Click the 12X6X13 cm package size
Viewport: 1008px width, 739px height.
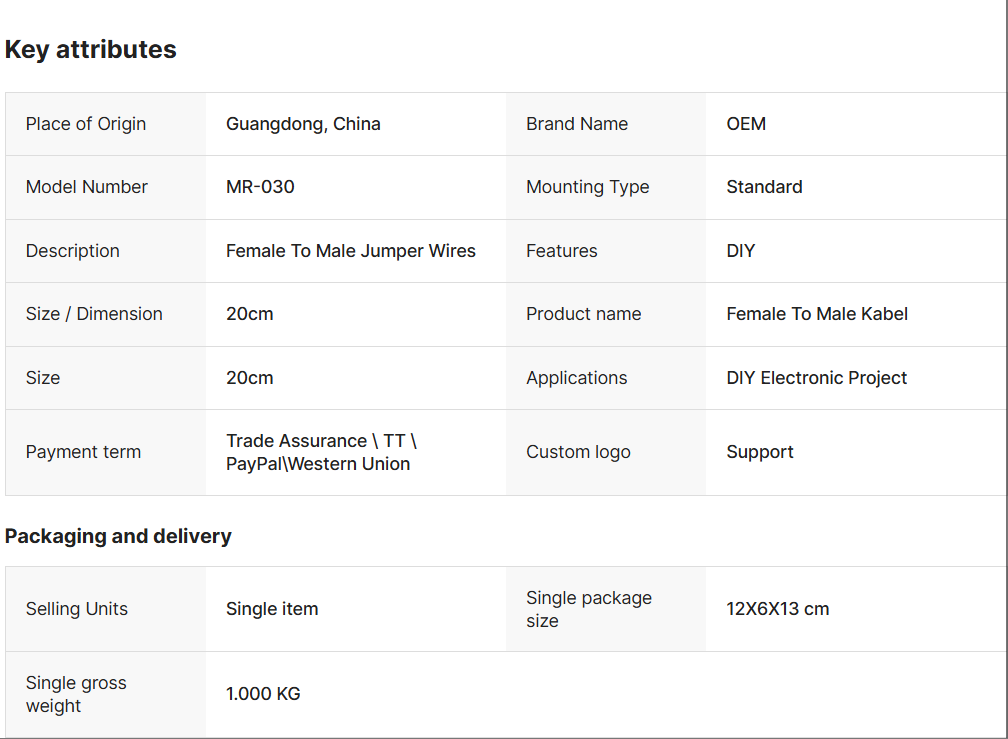point(778,609)
